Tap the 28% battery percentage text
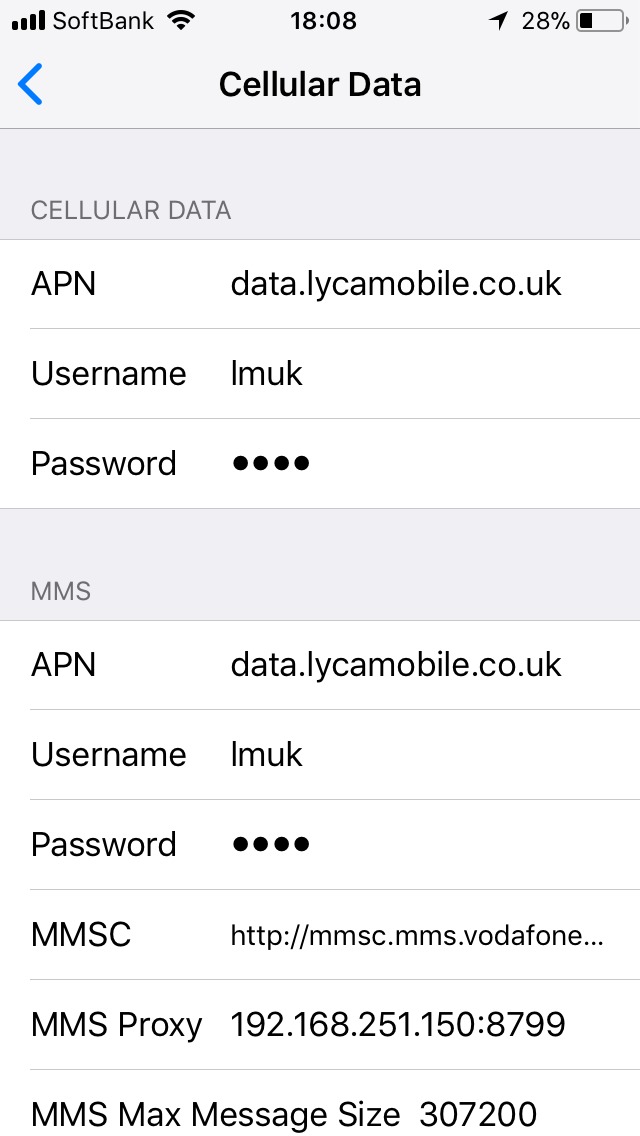The image size is (640, 1136). click(545, 21)
